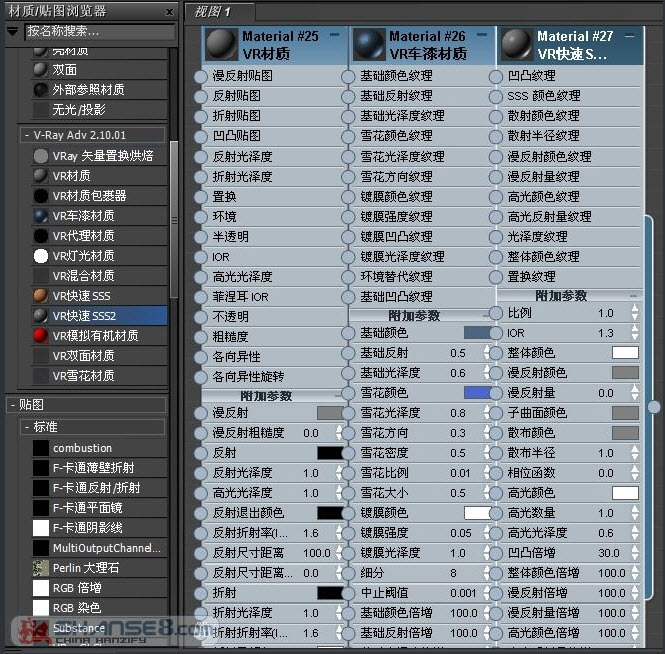Click the Perlin 大理石 map icon
Viewport: 665px width, 654px height.
pyautogui.click(x=40, y=567)
